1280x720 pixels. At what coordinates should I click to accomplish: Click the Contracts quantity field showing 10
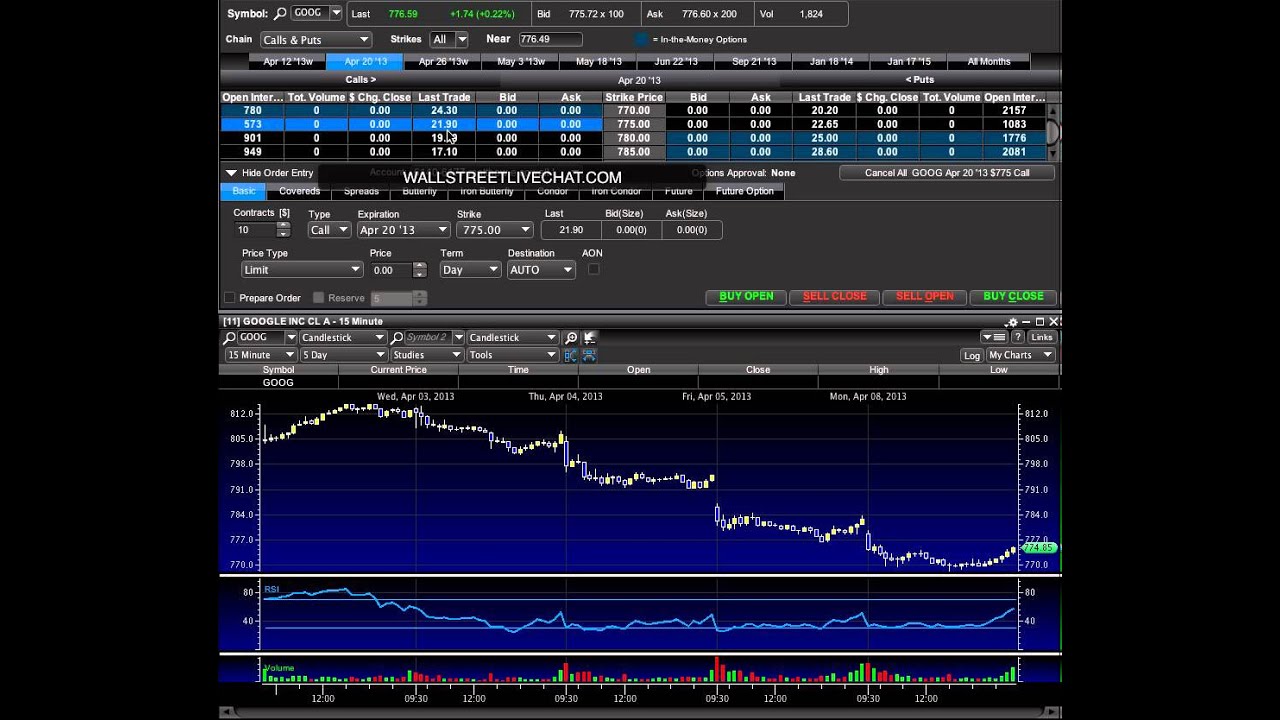255,230
